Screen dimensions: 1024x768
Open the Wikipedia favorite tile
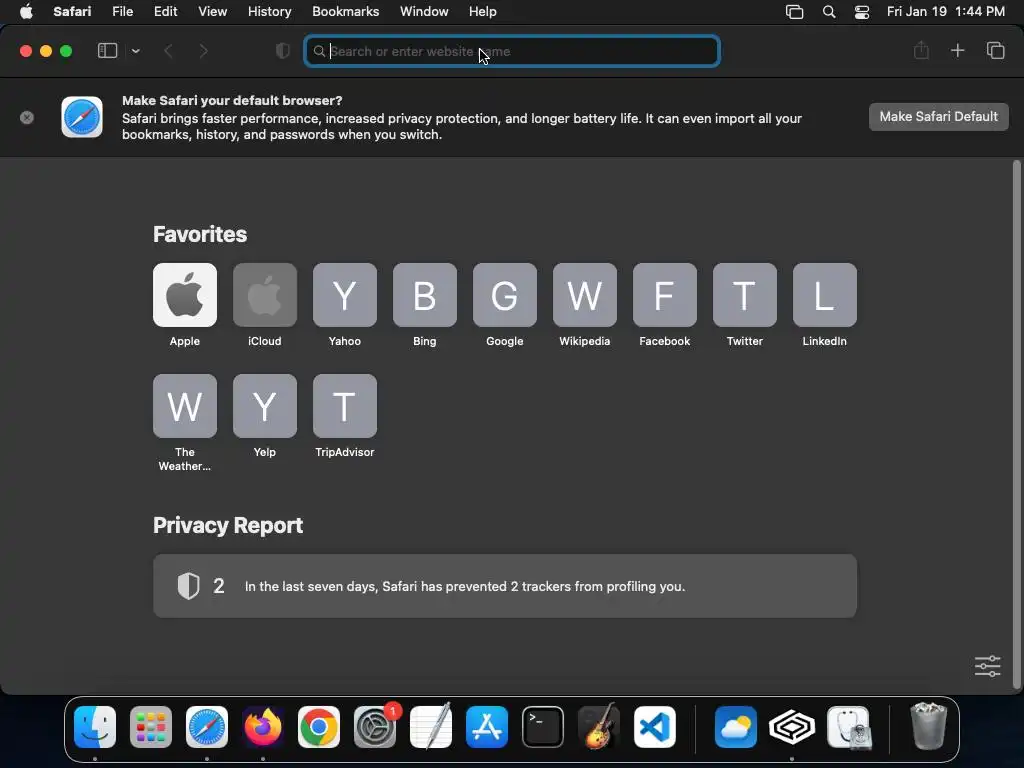click(x=584, y=295)
